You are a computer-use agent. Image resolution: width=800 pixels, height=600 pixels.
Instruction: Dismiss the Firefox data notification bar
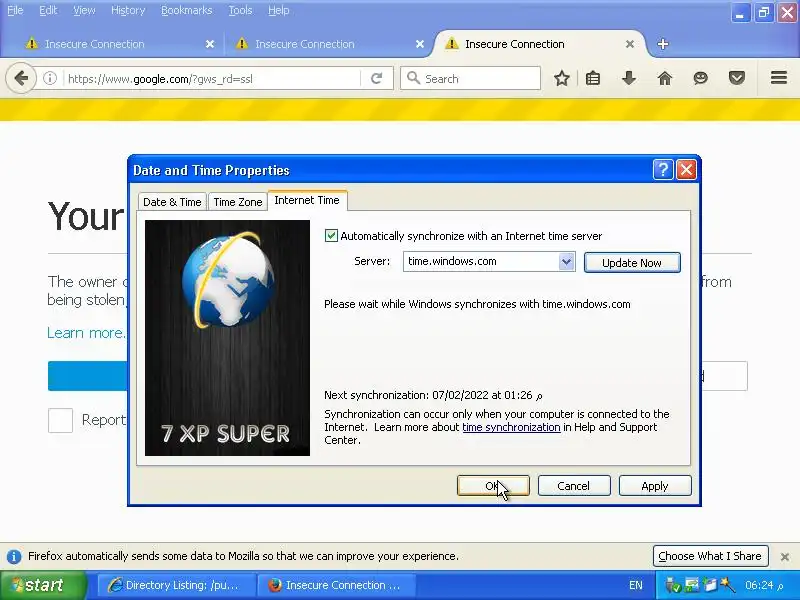click(x=785, y=557)
